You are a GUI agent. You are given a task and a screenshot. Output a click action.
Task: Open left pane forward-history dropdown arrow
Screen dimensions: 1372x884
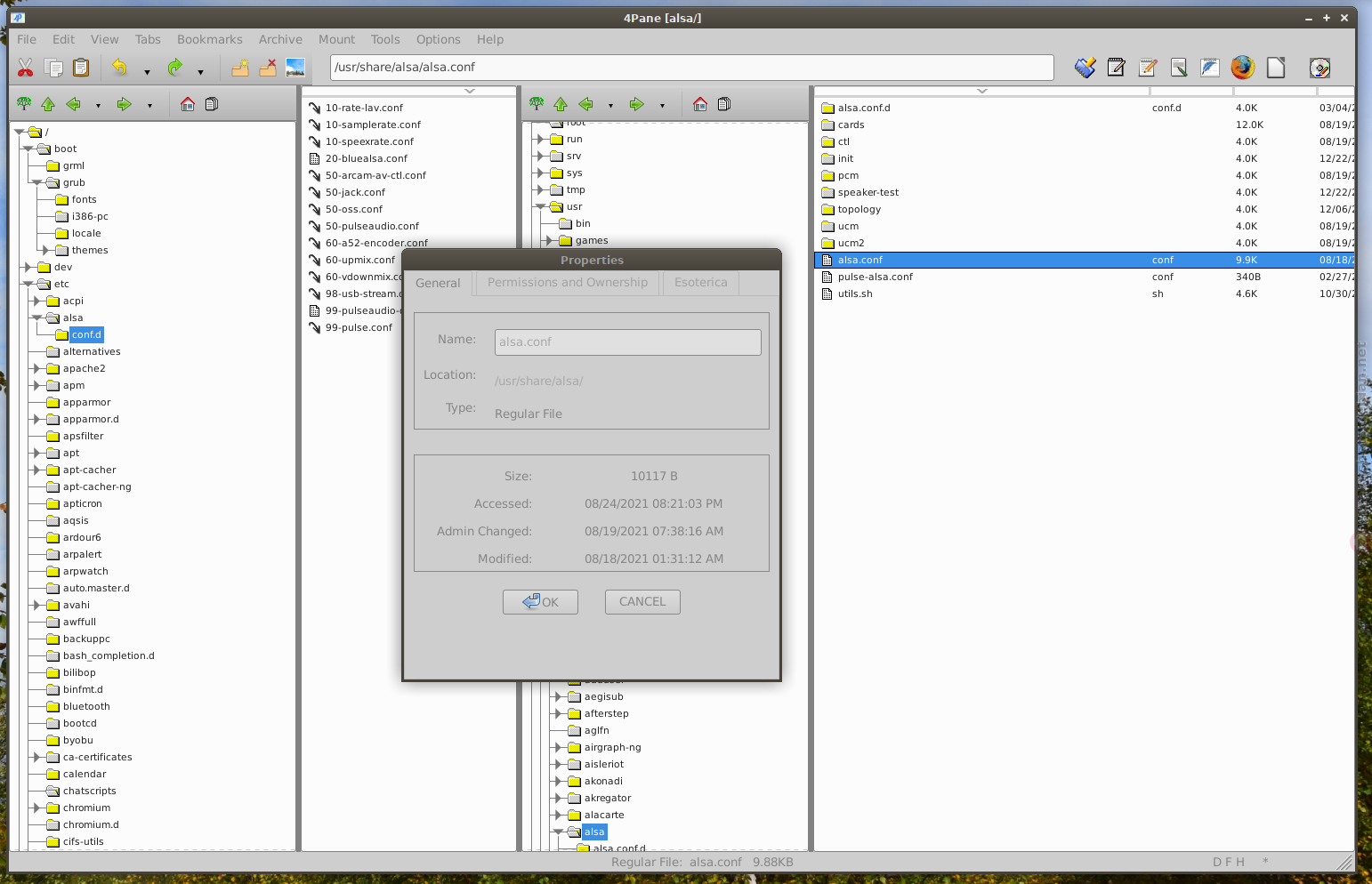[x=149, y=106]
